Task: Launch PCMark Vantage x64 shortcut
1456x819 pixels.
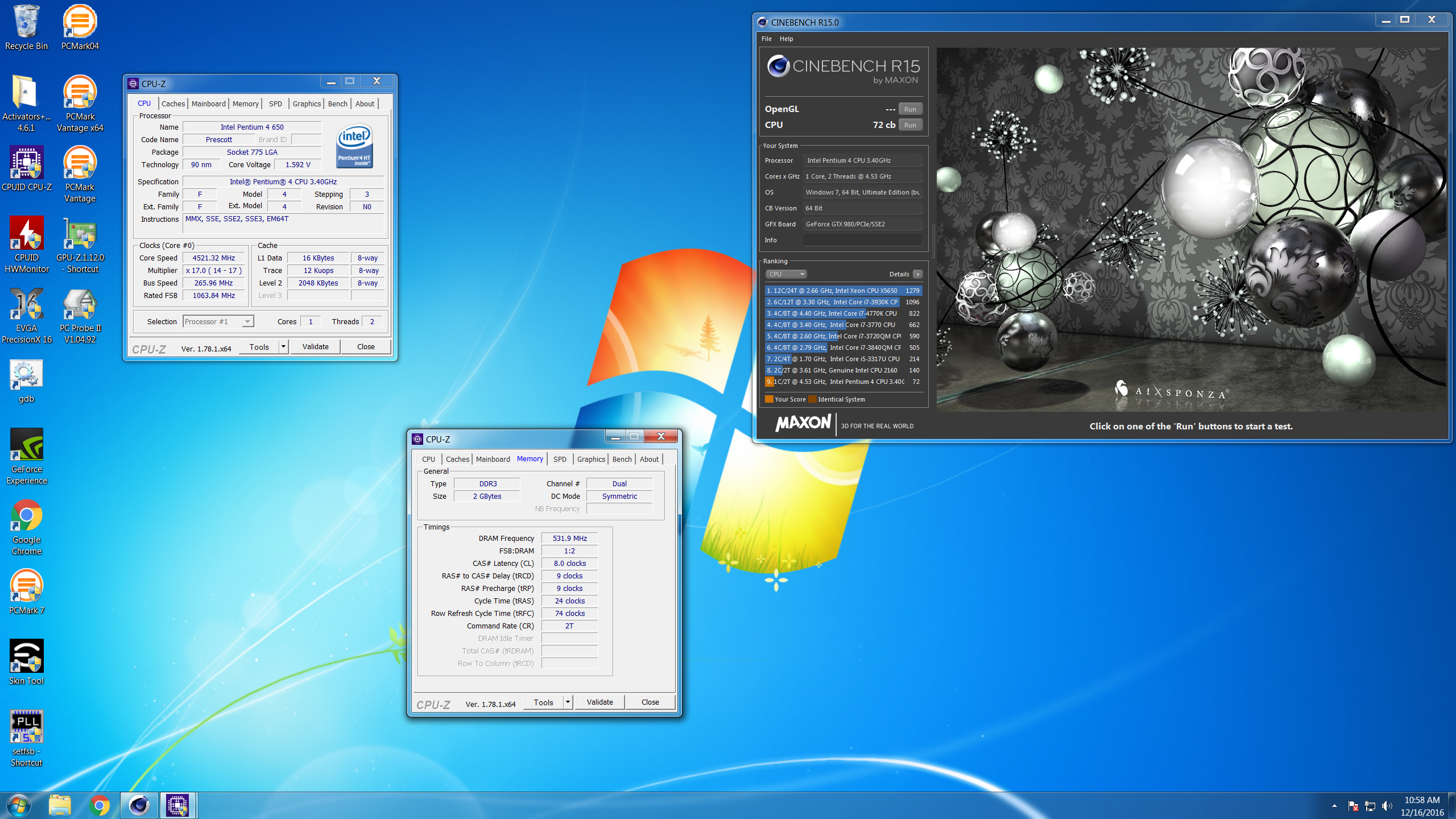Action: (80, 104)
